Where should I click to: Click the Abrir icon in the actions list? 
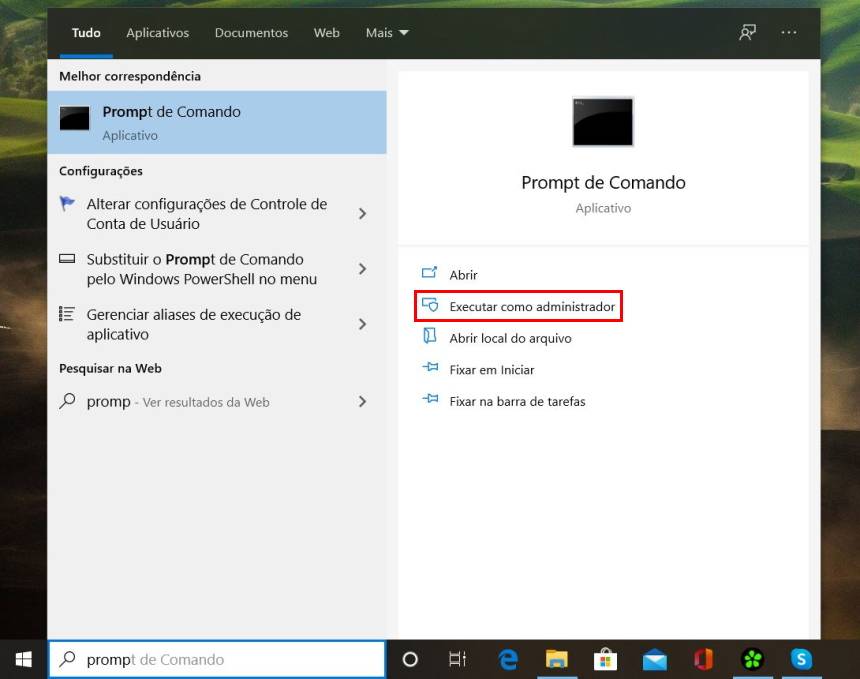click(x=429, y=273)
